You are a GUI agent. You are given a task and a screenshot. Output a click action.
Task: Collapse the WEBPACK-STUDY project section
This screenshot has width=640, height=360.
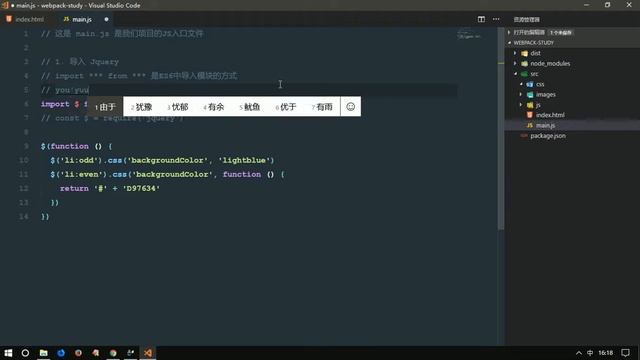(509, 42)
